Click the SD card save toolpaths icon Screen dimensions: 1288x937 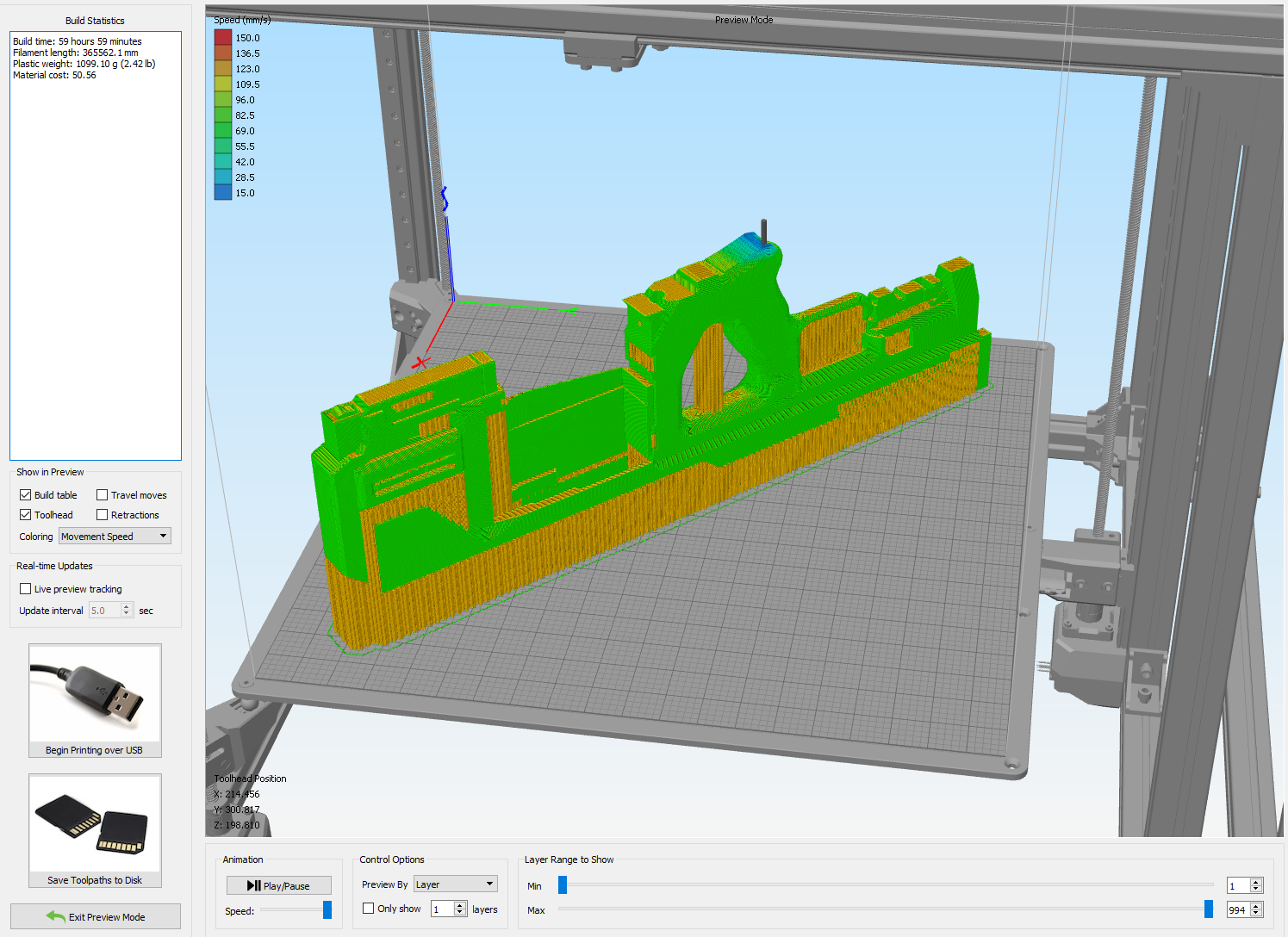point(95,823)
